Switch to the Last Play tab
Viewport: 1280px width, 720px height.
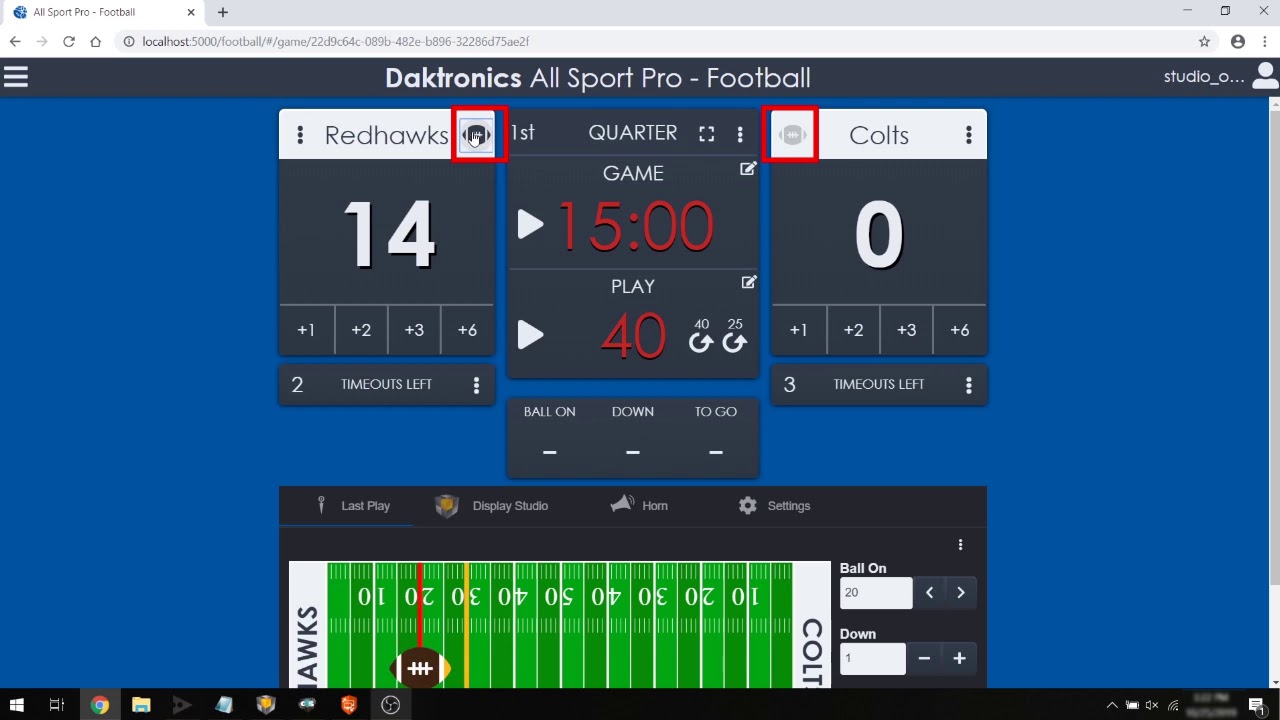pyautogui.click(x=352, y=506)
